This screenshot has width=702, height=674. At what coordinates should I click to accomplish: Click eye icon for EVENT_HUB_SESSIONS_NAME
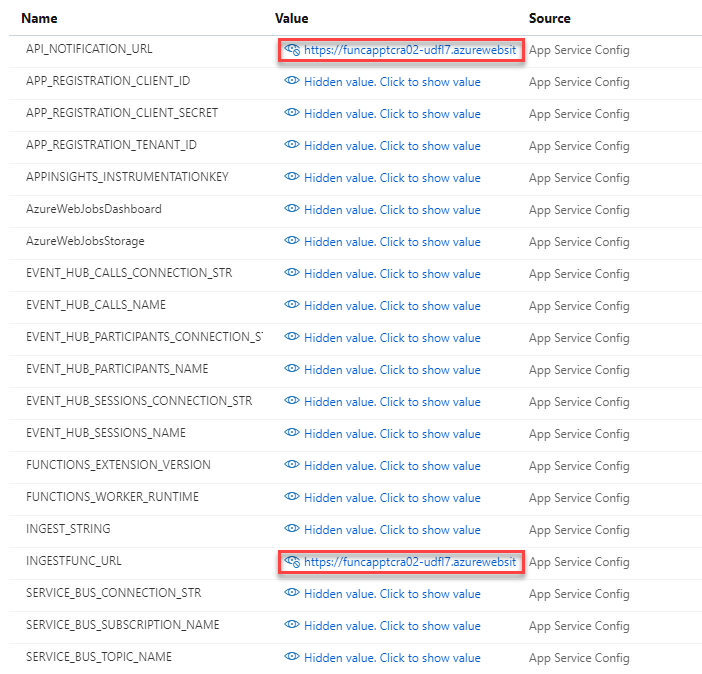point(292,433)
